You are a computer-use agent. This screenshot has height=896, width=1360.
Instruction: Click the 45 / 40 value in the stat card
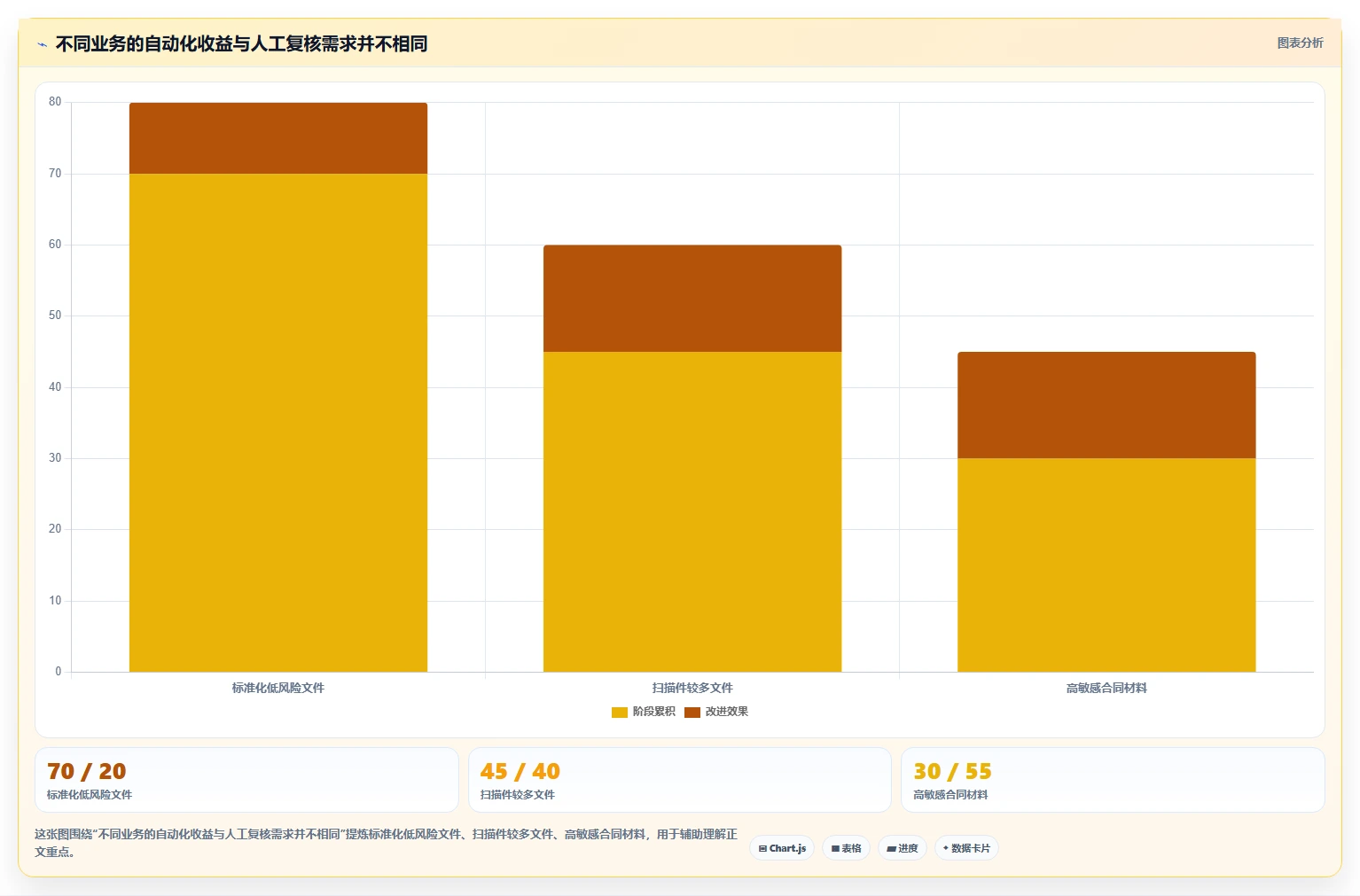520,771
